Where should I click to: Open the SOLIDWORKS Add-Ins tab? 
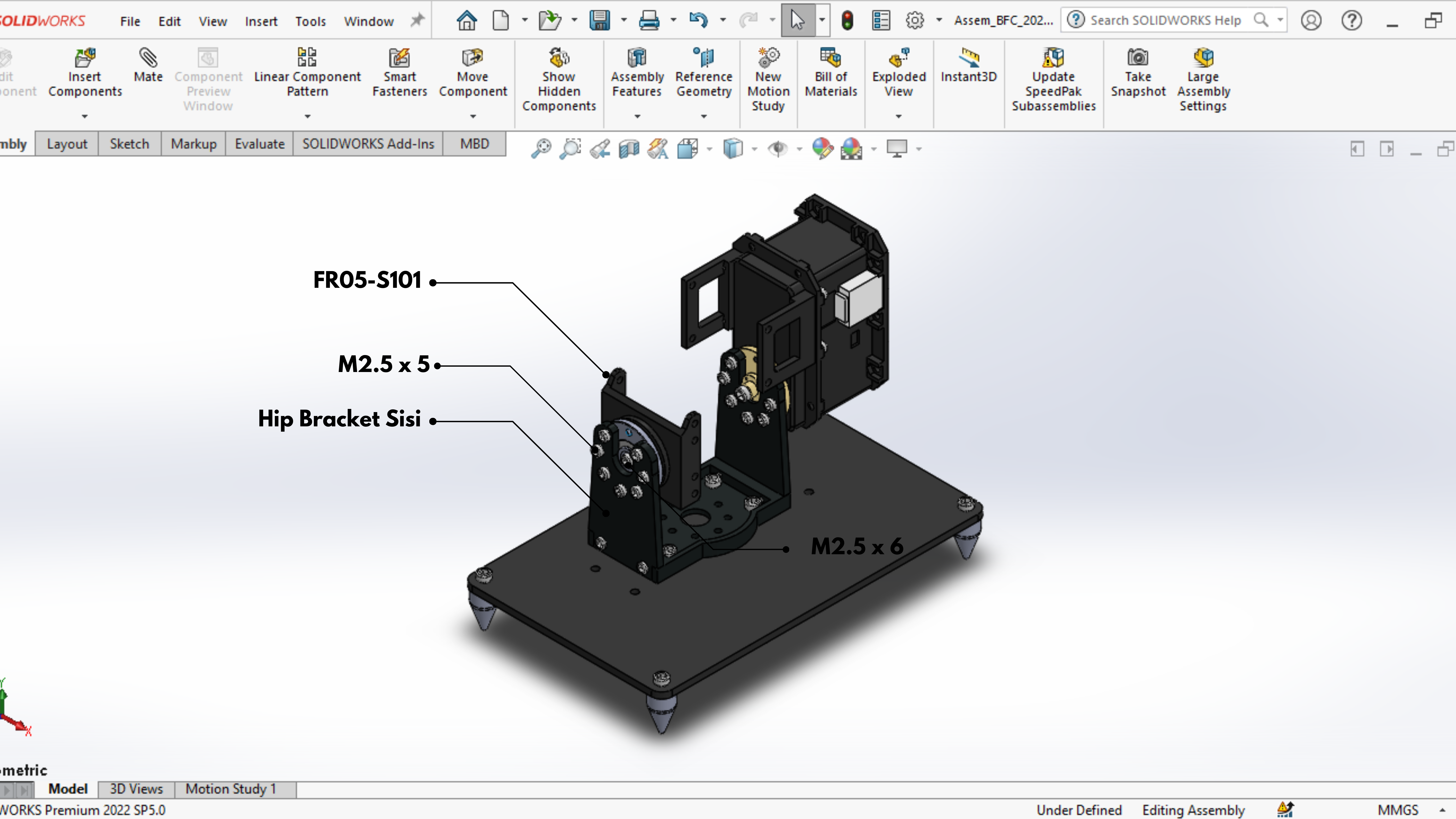click(x=368, y=144)
